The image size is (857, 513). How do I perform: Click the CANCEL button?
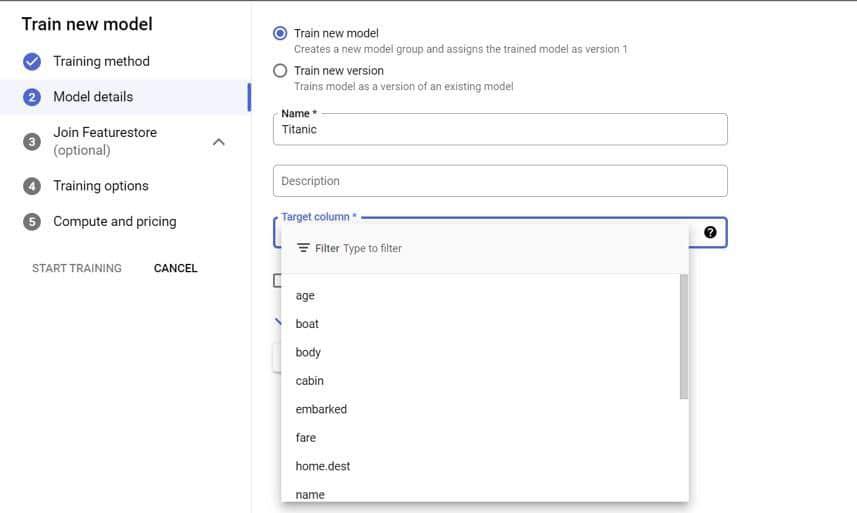175,268
